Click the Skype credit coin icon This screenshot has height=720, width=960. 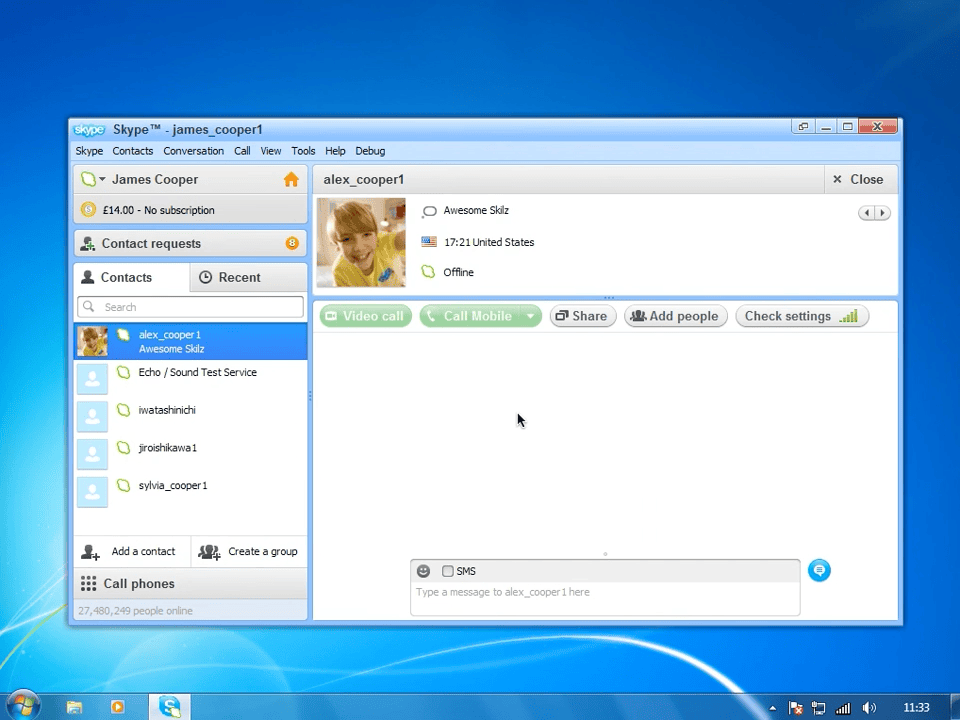click(x=88, y=210)
